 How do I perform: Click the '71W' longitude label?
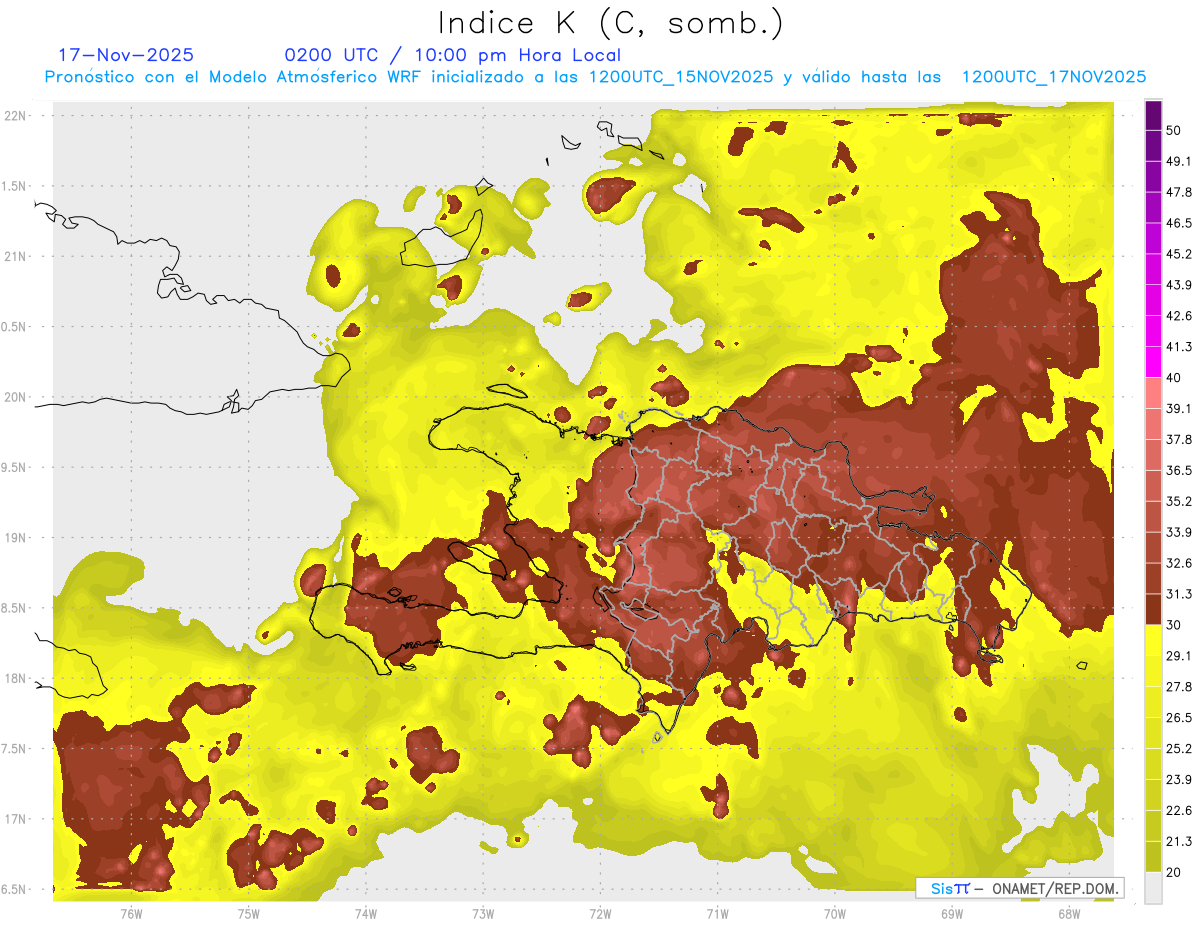(x=717, y=914)
